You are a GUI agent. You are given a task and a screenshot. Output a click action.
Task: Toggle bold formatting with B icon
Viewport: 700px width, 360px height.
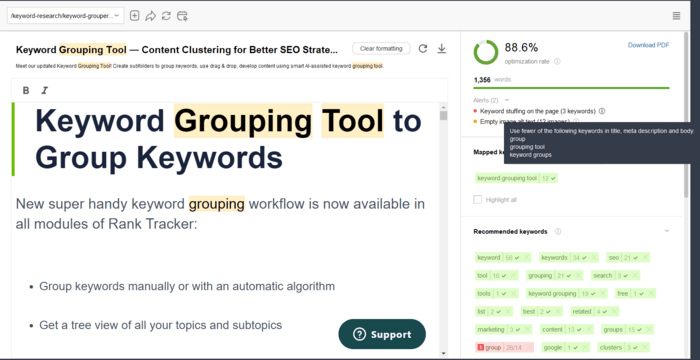click(26, 90)
